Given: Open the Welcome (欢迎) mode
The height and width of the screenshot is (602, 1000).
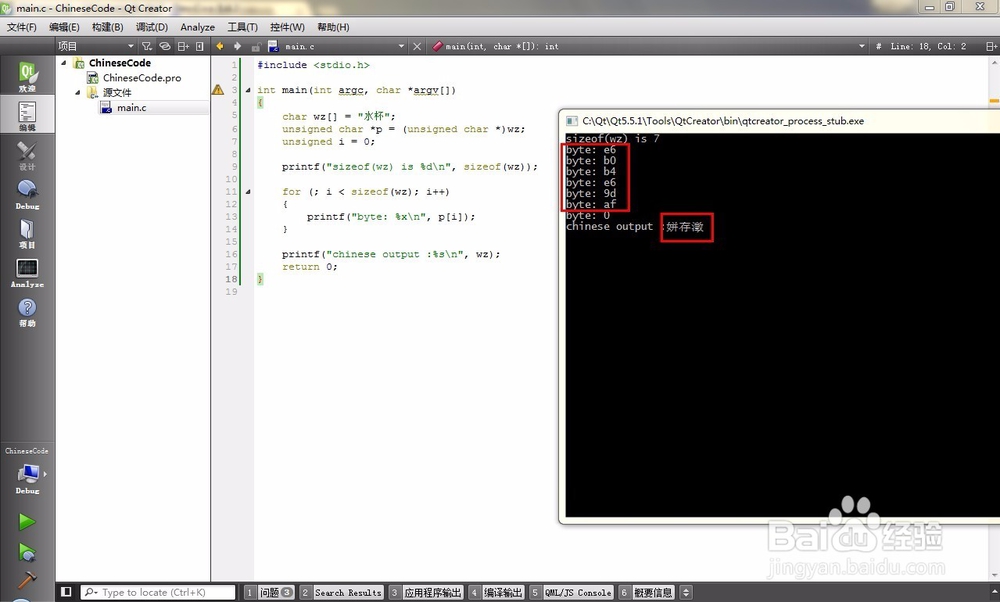Looking at the screenshot, I should (27, 76).
